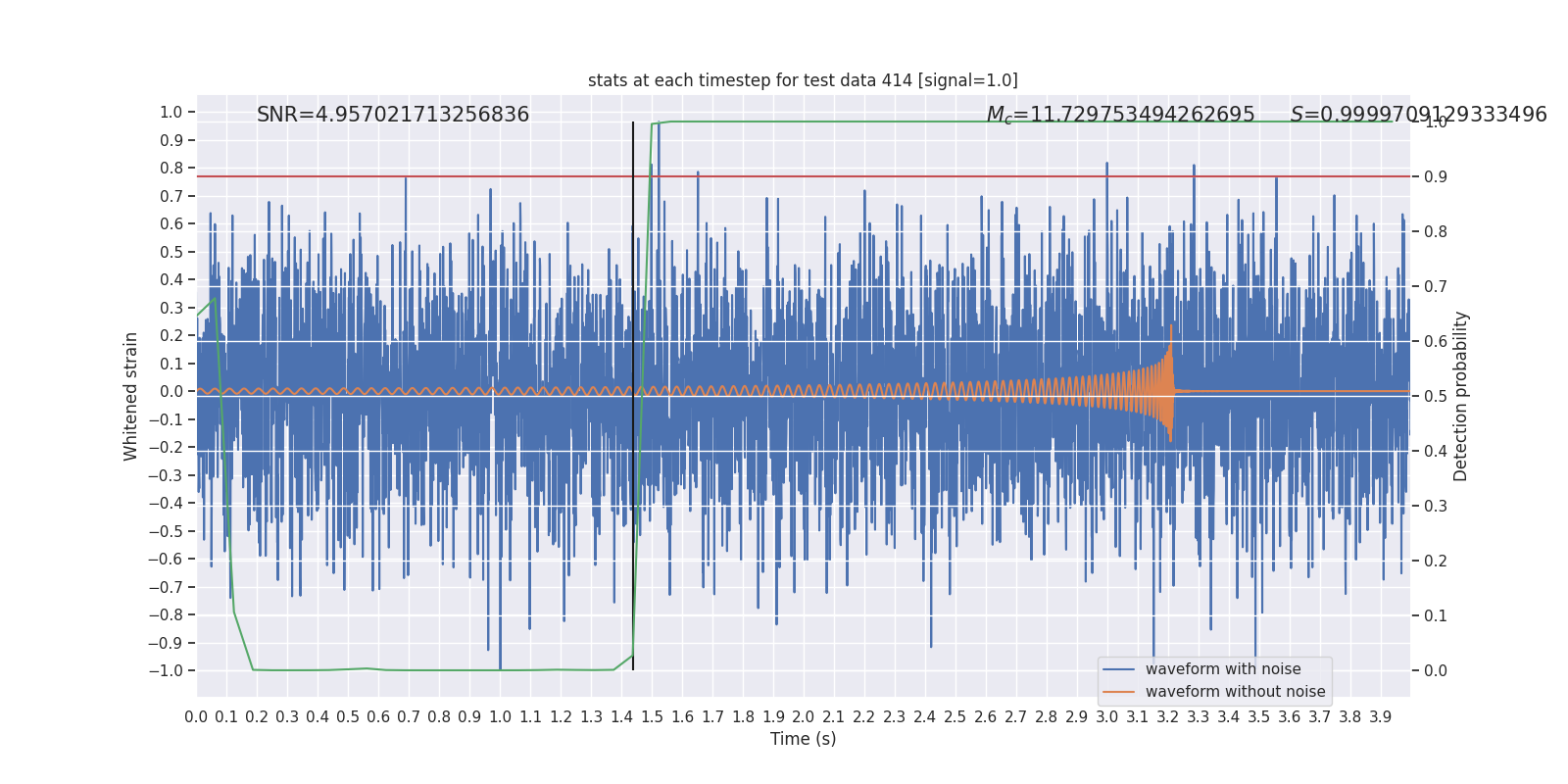Click time-axis tick label 1.4
This screenshot has height=784, width=1568.
(621, 717)
